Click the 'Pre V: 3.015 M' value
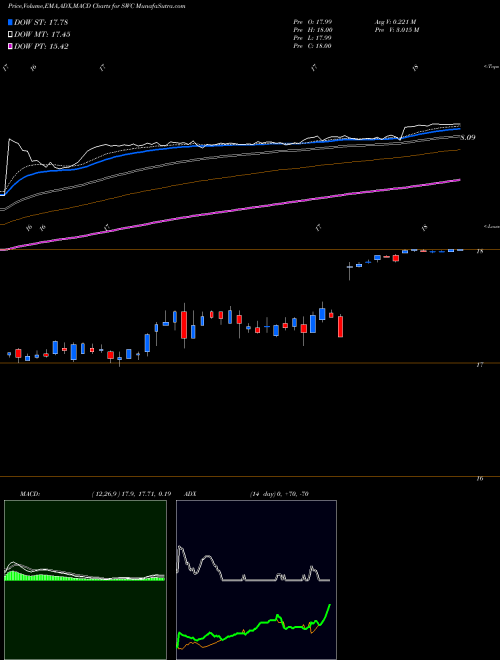 point(396,30)
